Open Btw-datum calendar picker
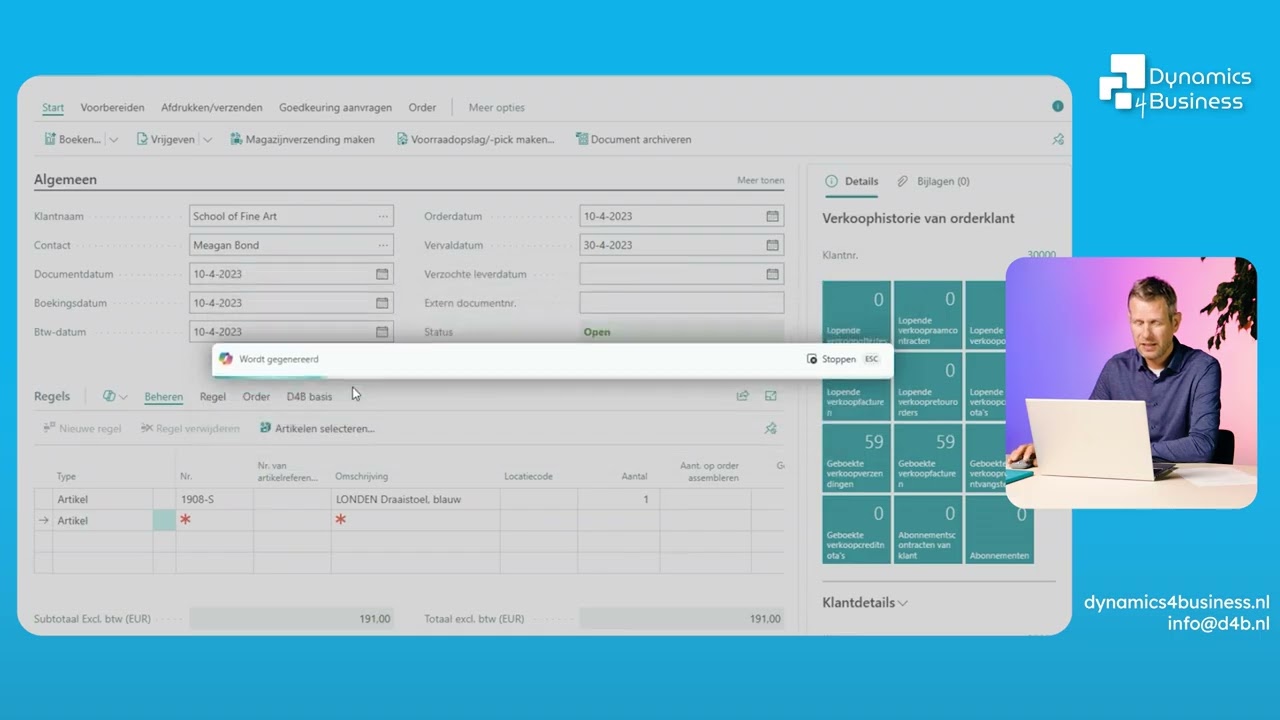Image resolution: width=1280 pixels, height=720 pixels. pos(382,332)
